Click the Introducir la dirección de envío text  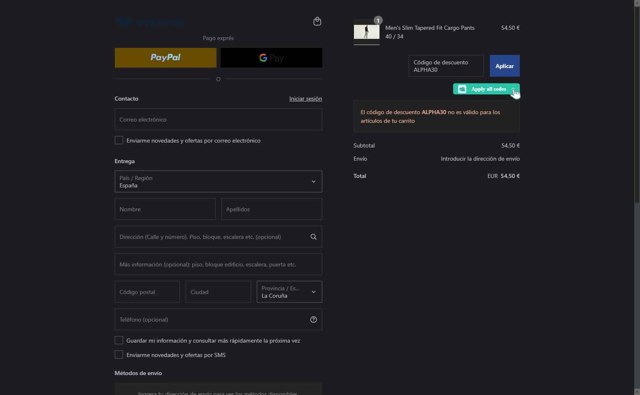pyautogui.click(x=480, y=159)
